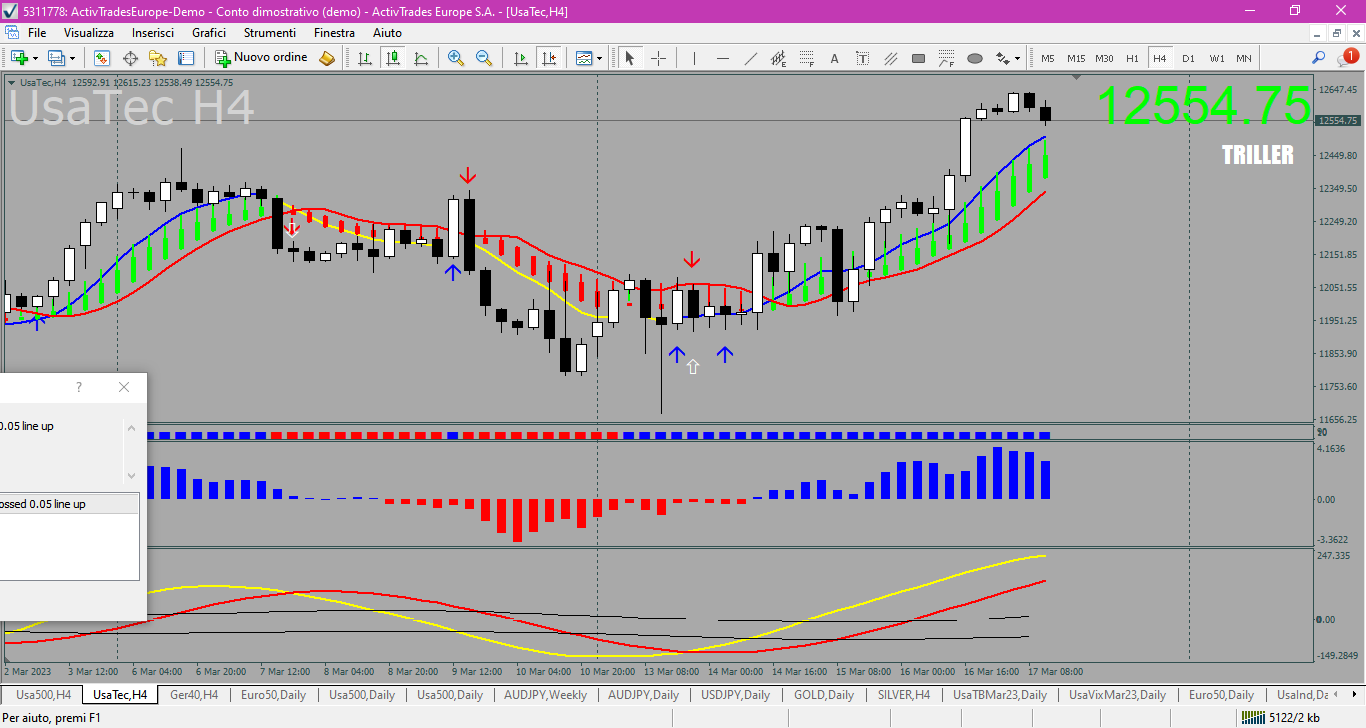
Task: Draw a trendline
Action: coord(751,58)
